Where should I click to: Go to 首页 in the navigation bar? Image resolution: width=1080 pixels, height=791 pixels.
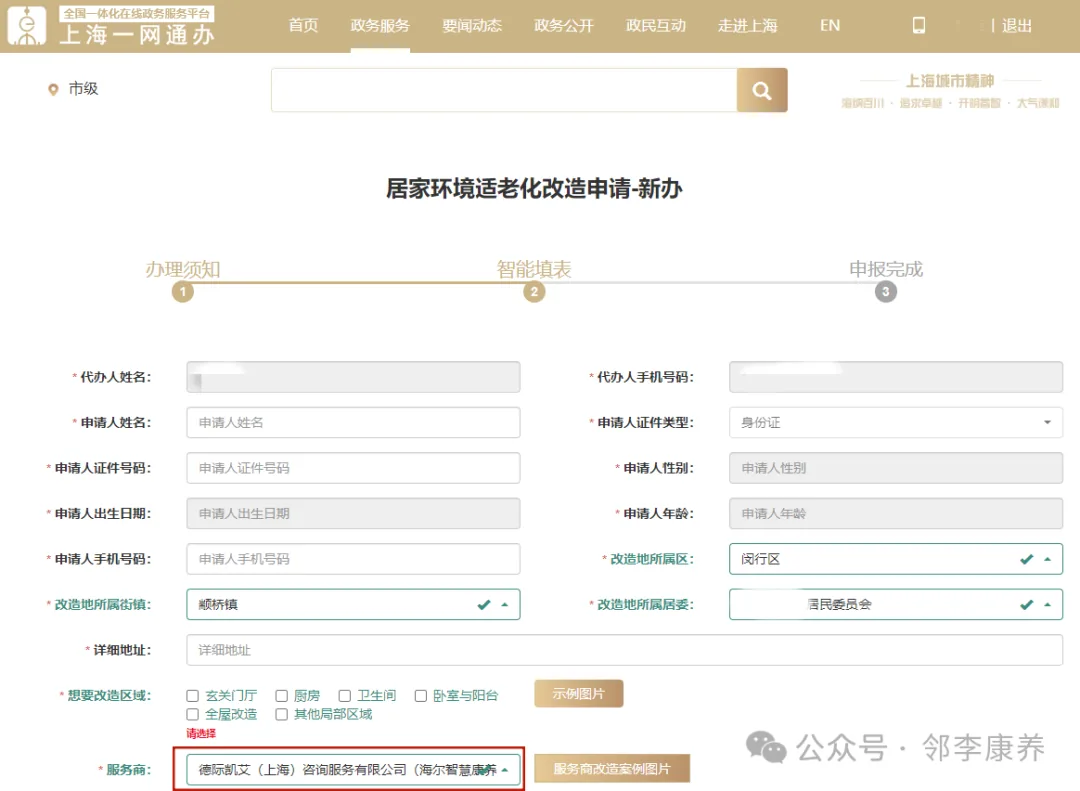(303, 25)
